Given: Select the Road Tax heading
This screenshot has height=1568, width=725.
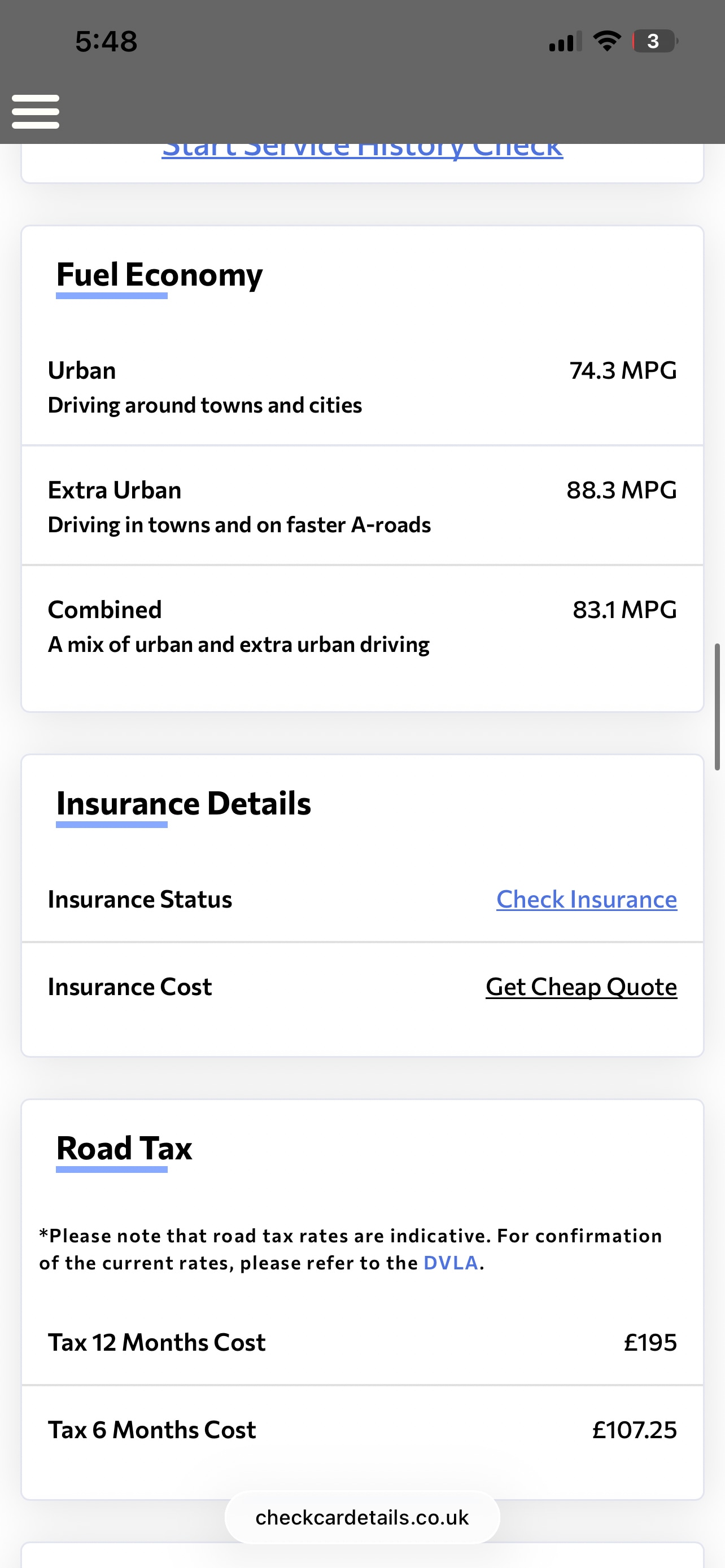Looking at the screenshot, I should click(124, 1149).
